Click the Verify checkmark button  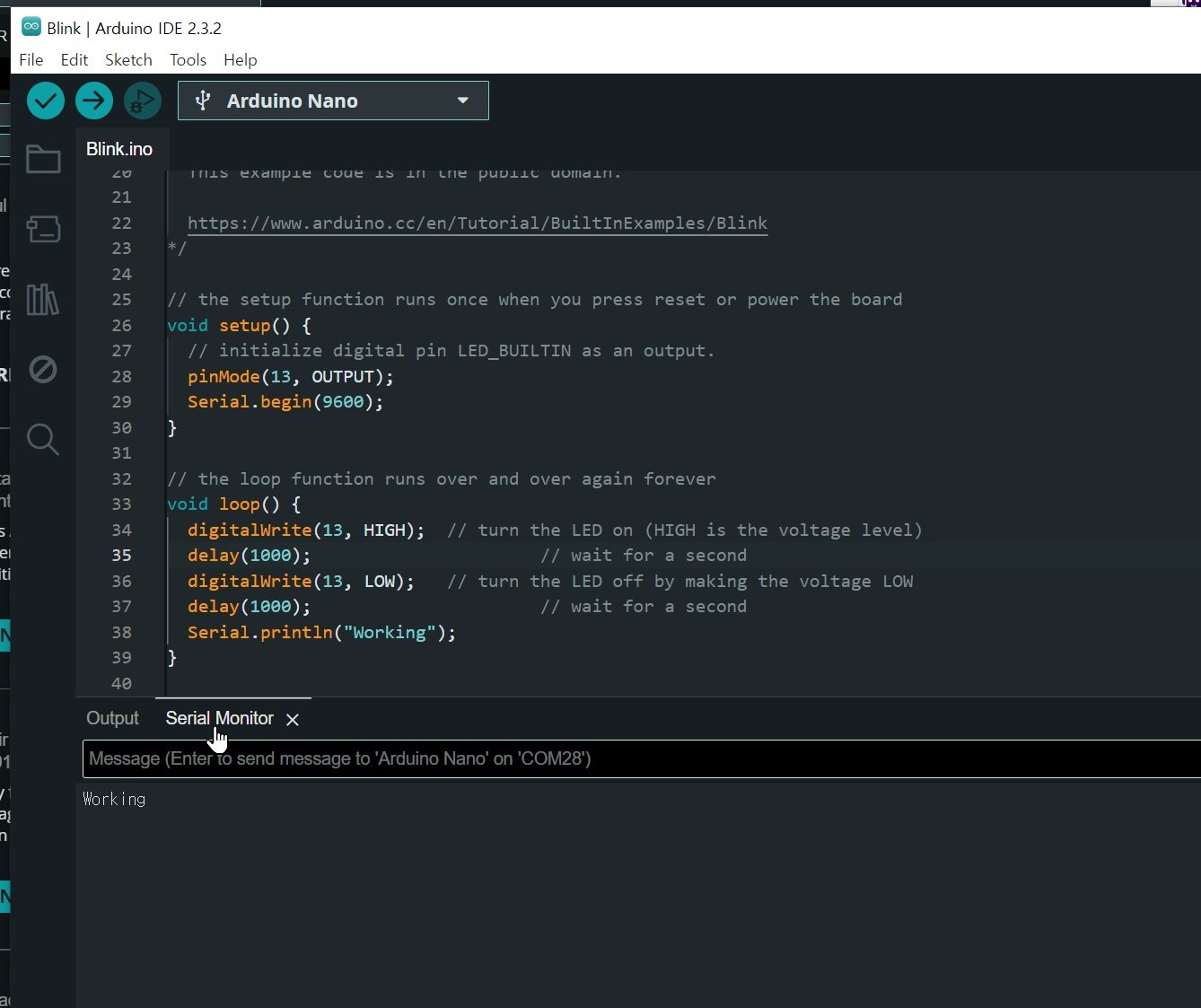pos(46,101)
